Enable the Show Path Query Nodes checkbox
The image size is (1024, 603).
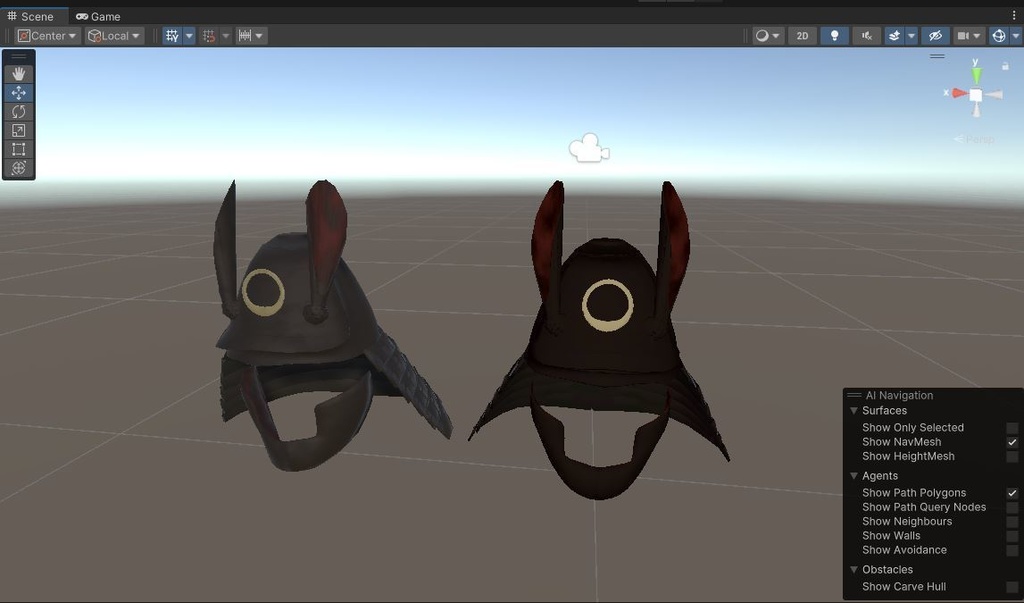click(1012, 508)
